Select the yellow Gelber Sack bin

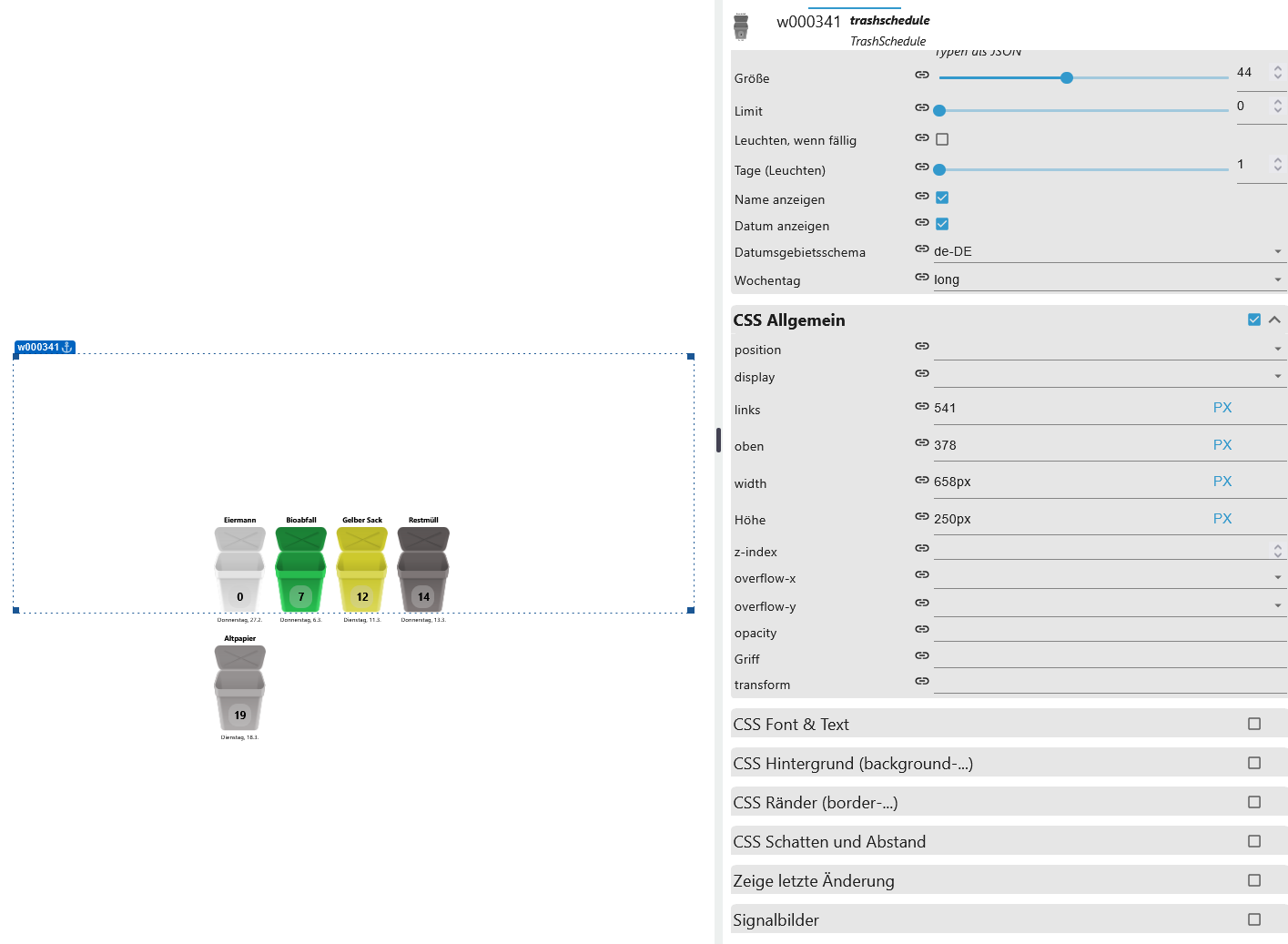(x=362, y=570)
